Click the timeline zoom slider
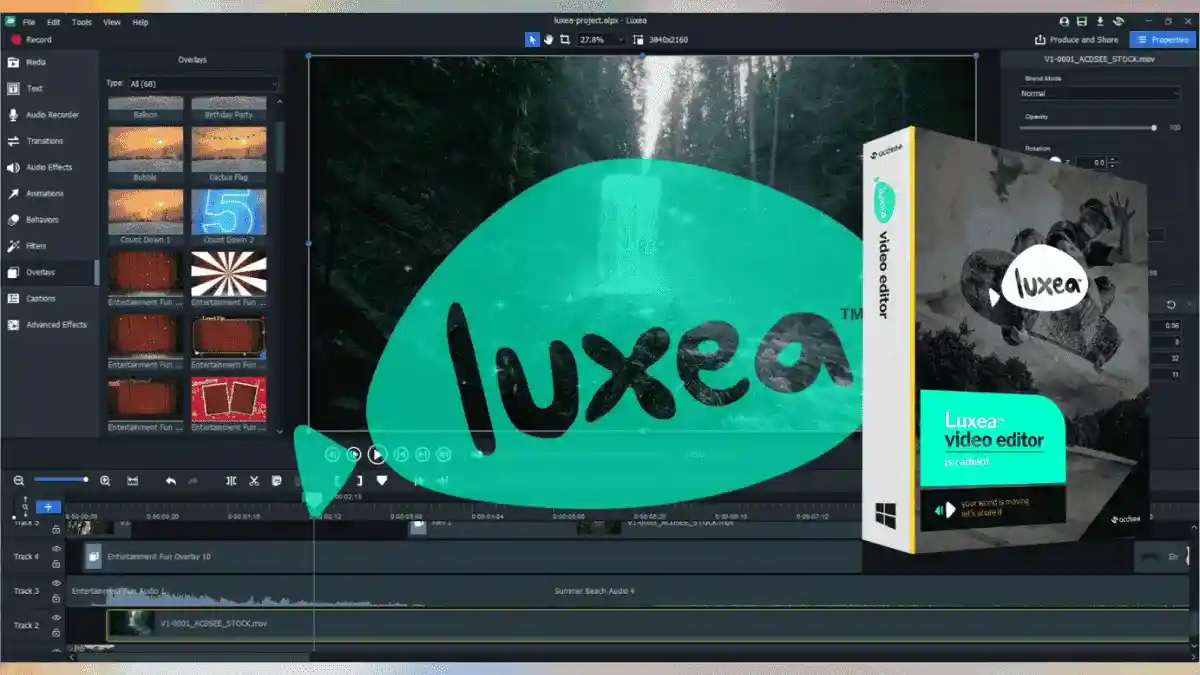The width and height of the screenshot is (1200, 675). click(x=61, y=480)
